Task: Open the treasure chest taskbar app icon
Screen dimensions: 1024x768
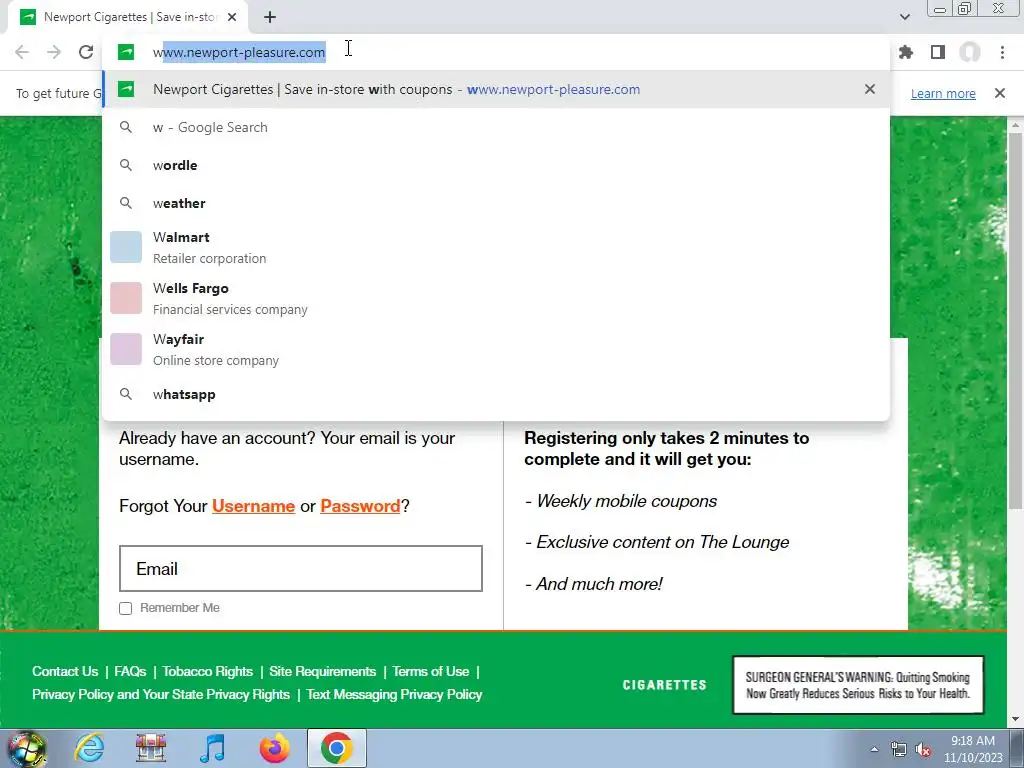Action: click(x=151, y=748)
